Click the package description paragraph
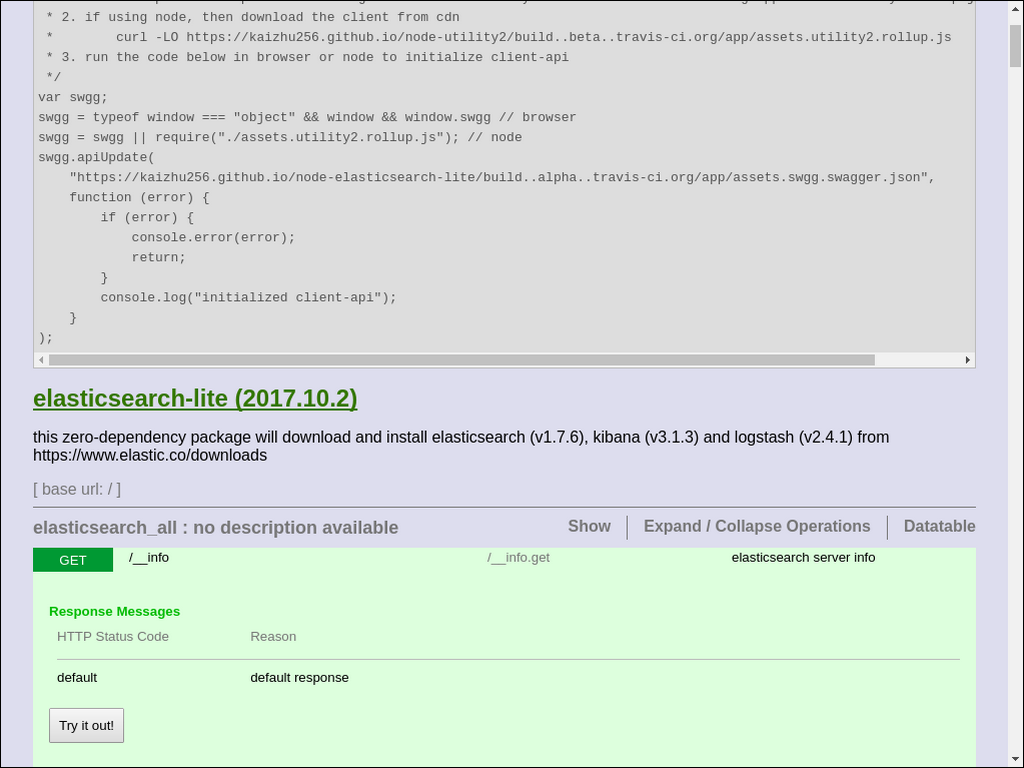Screen dimensions: 1024x768 pyautogui.click(x=461, y=446)
